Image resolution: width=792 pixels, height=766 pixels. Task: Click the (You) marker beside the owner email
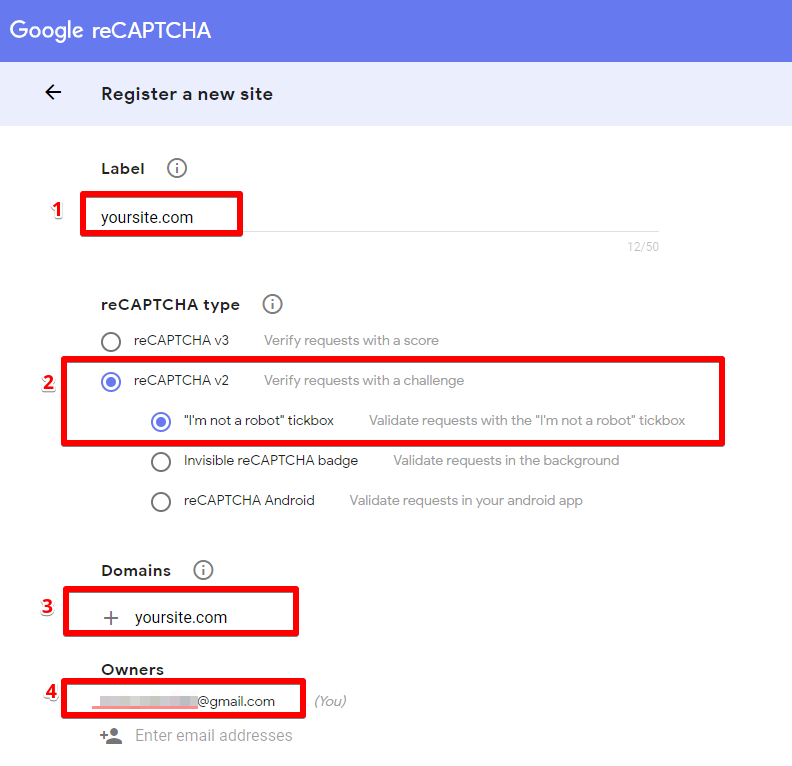330,701
